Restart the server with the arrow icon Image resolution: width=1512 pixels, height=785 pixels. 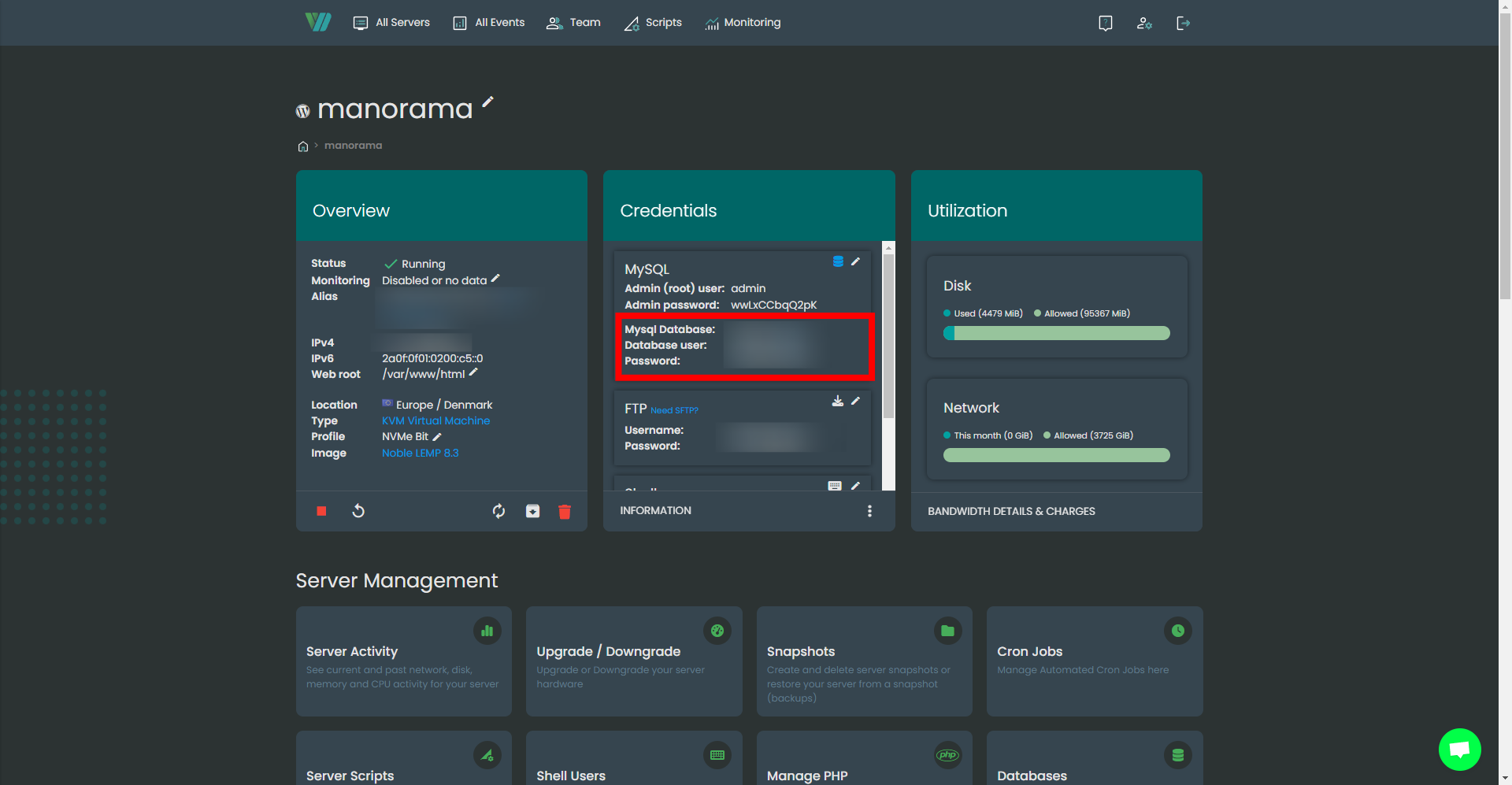[x=358, y=511]
